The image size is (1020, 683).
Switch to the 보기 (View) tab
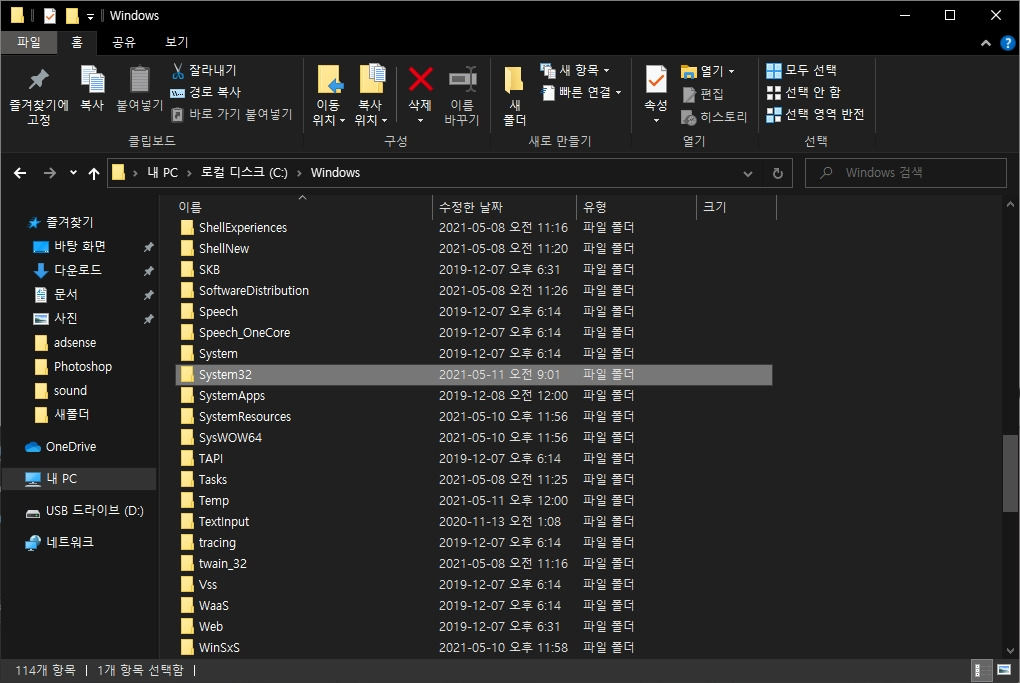(x=176, y=42)
